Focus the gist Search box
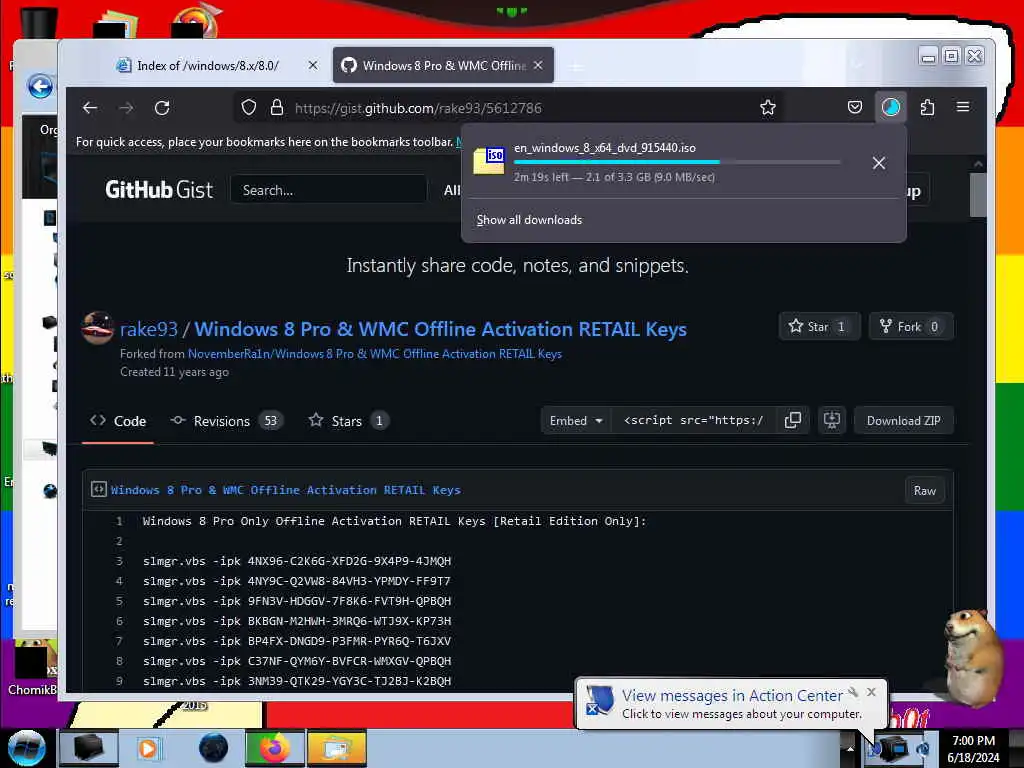 (328, 190)
